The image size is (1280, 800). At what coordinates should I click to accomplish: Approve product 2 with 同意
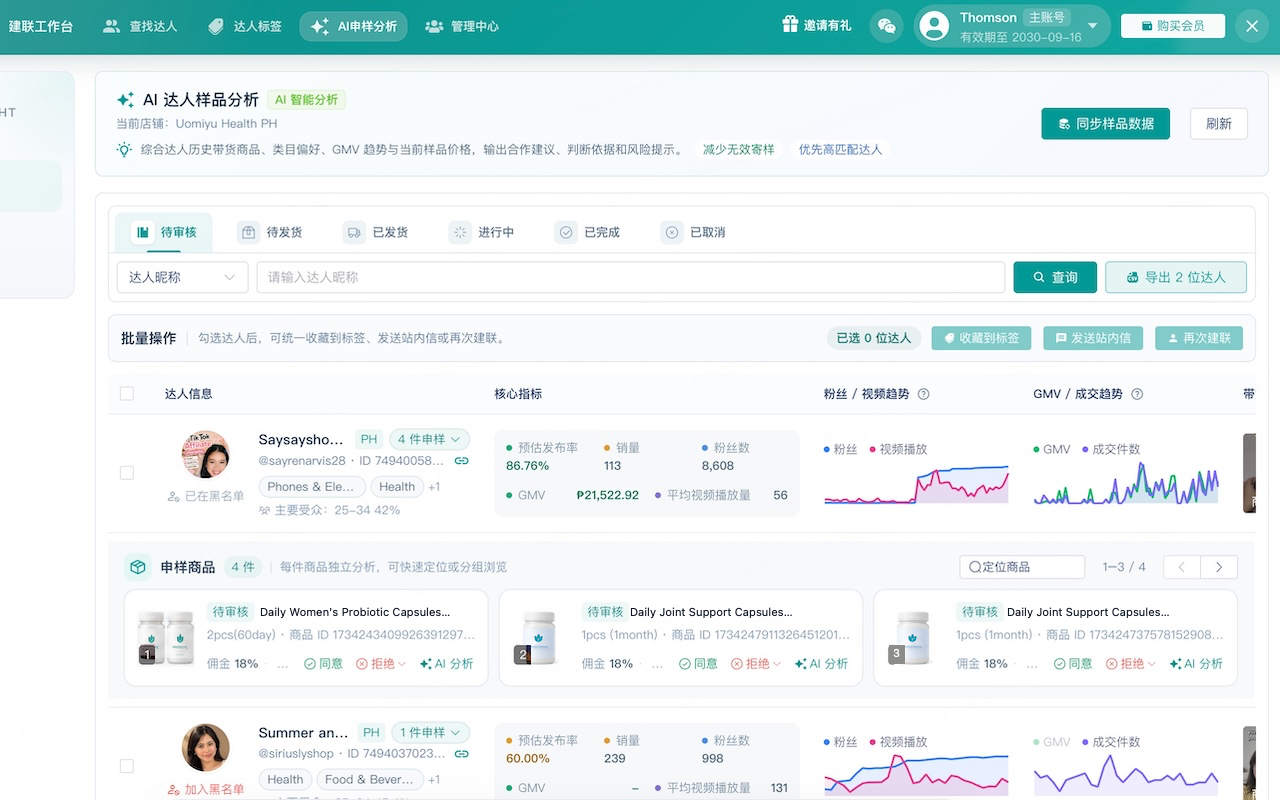click(x=698, y=663)
